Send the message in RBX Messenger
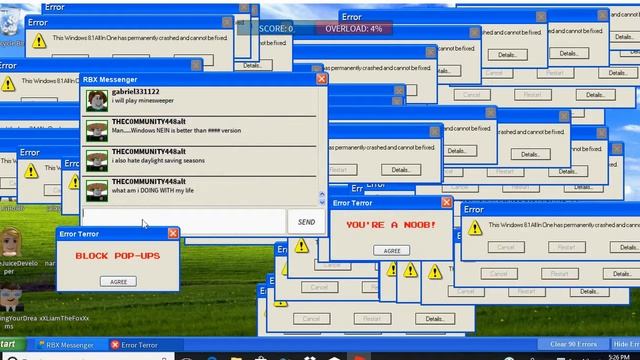The height and width of the screenshot is (360, 640). point(307,222)
